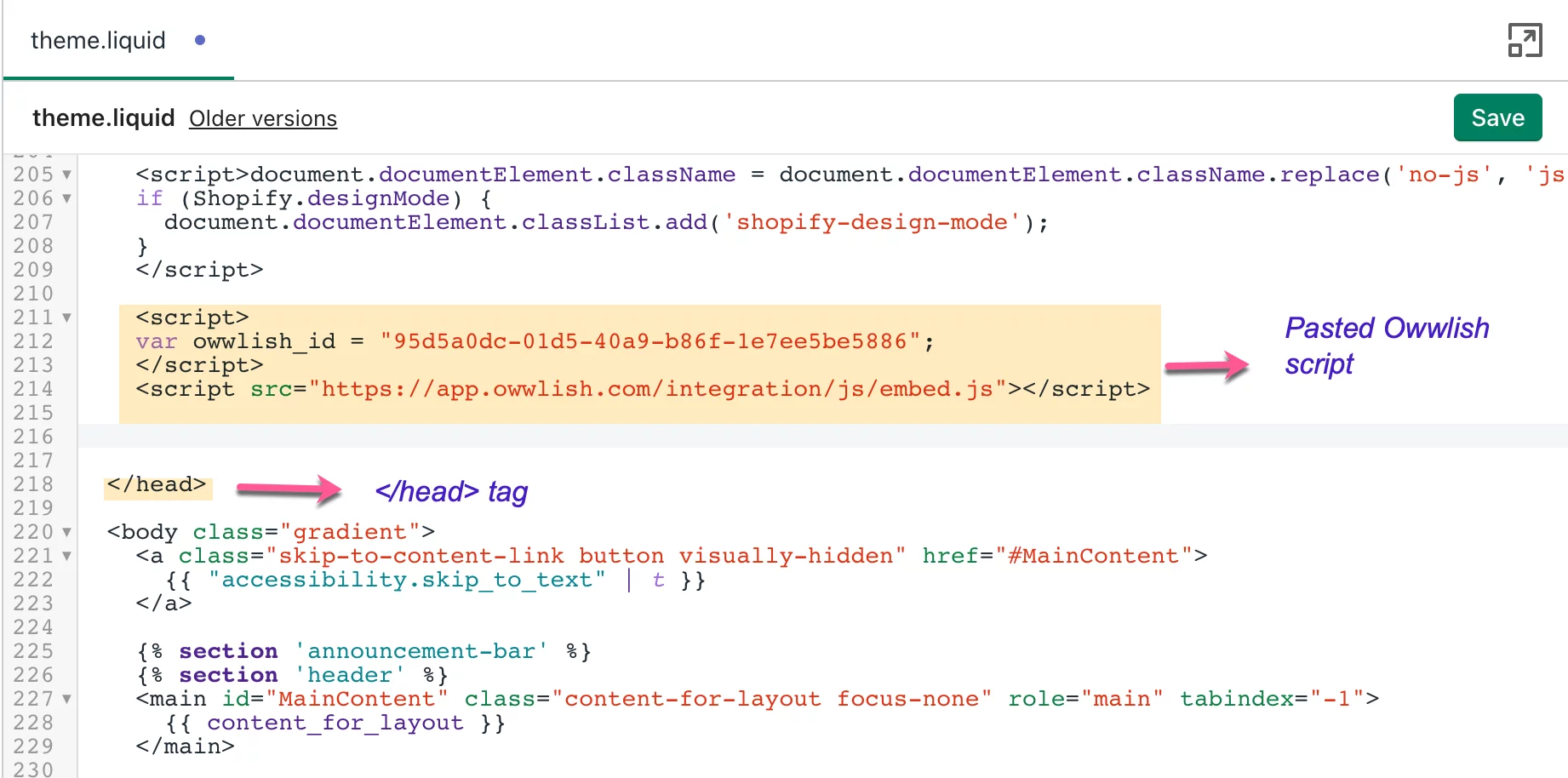The image size is (1568, 778).
Task: Collapse script block fold at line 211
Action: pyautogui.click(x=66, y=317)
